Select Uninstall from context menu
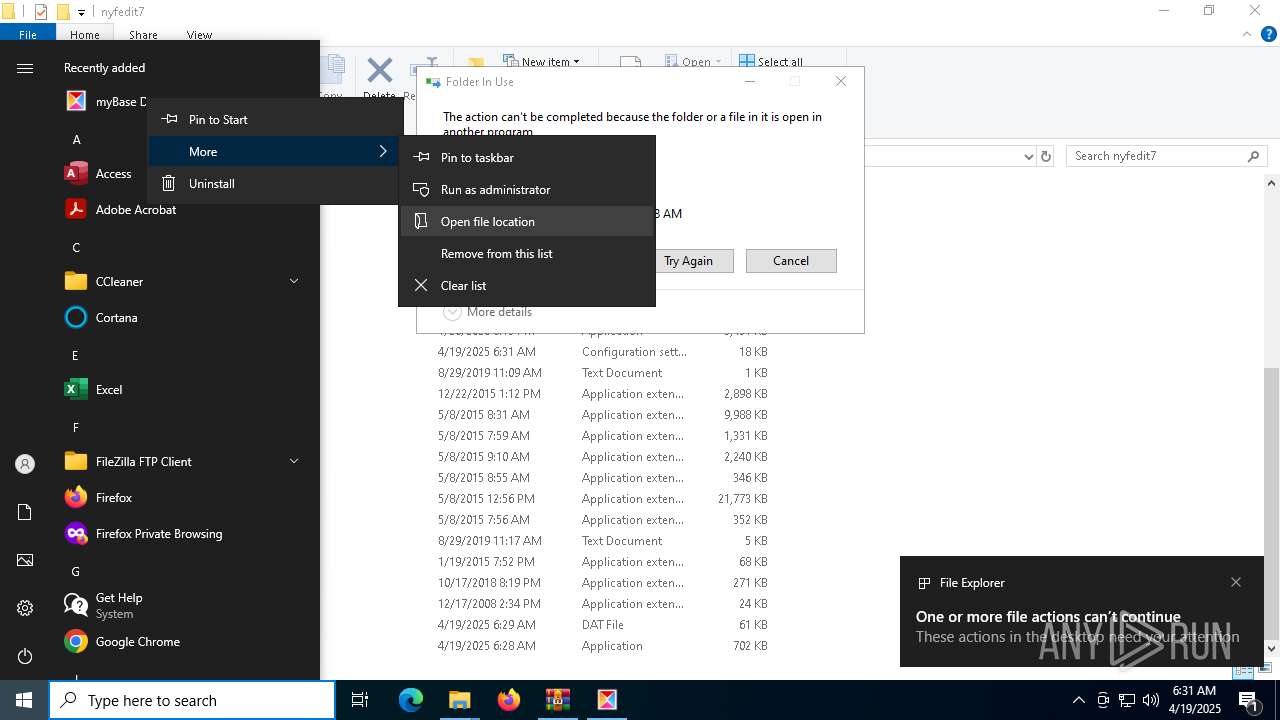 point(274,183)
